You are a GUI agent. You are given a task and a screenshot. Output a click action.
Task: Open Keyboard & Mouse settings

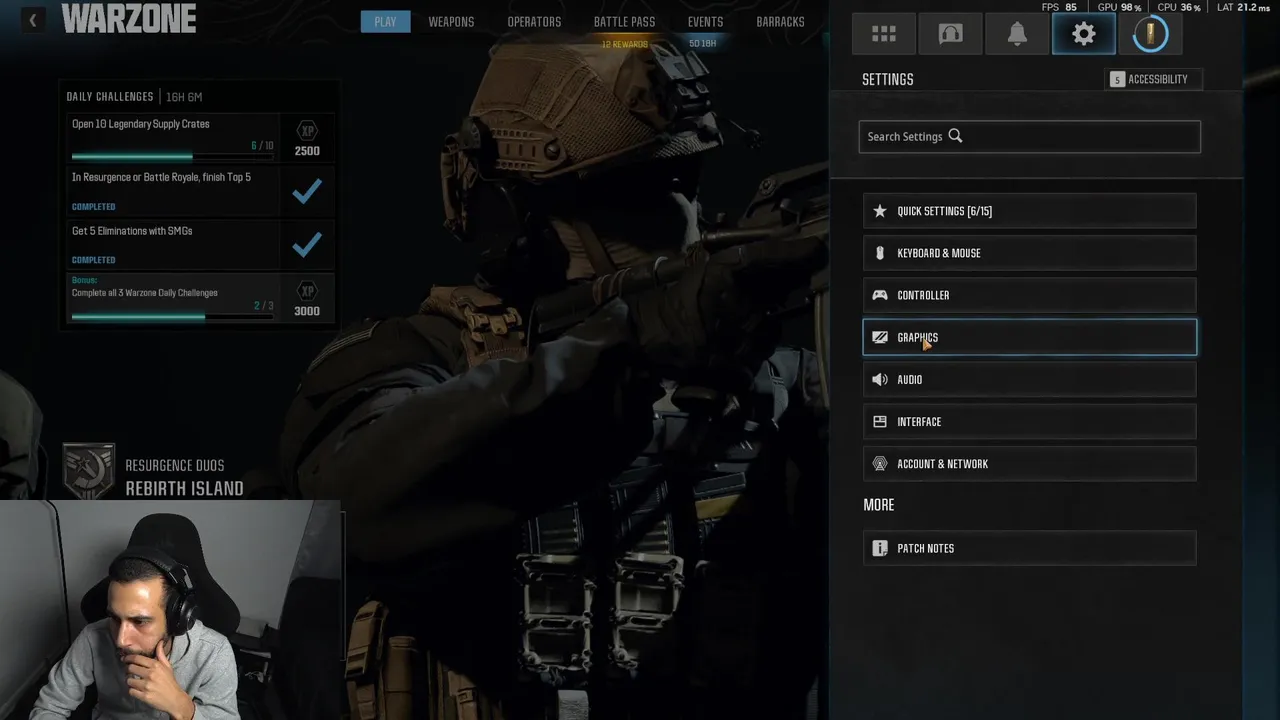click(x=1029, y=253)
